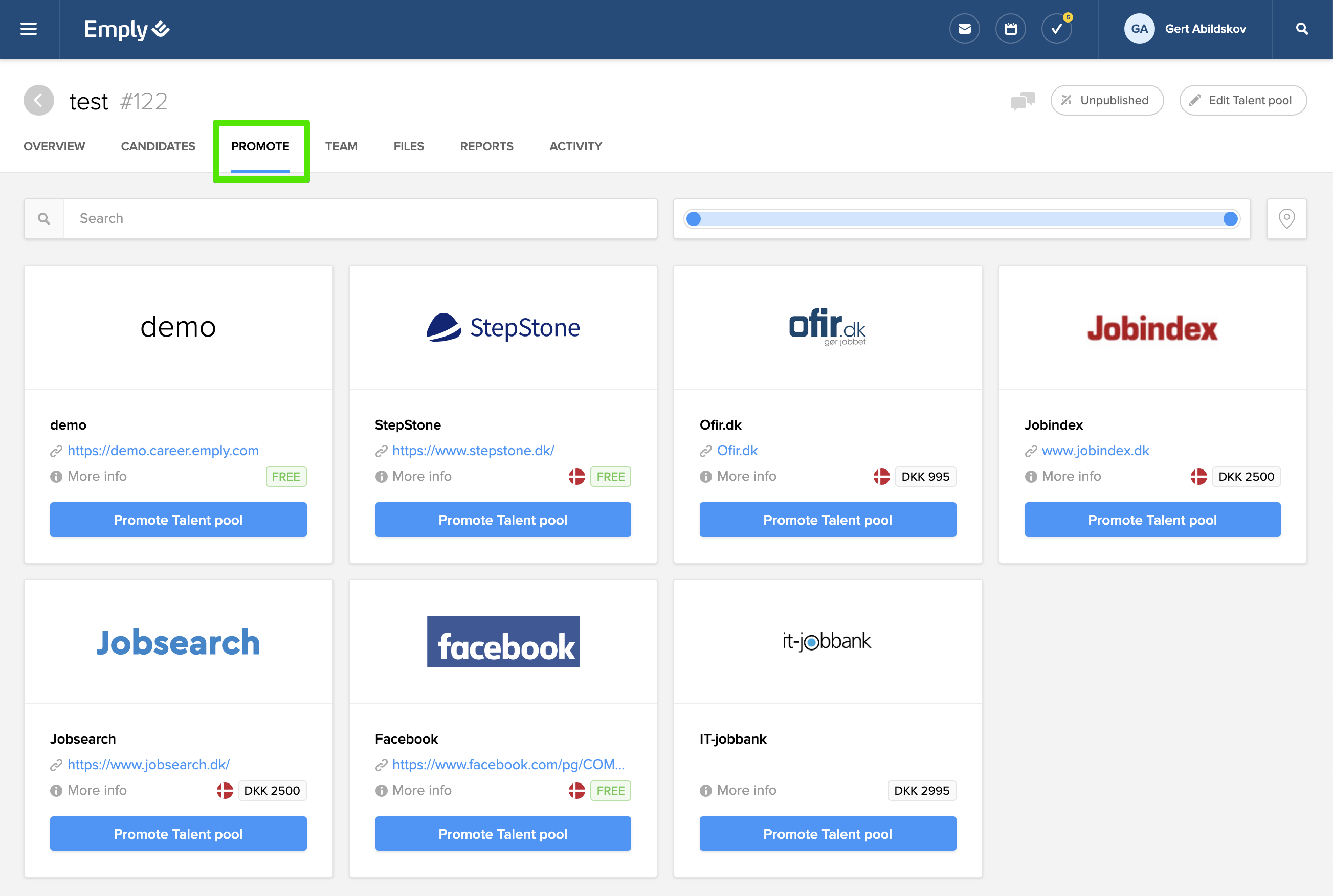This screenshot has width=1333, height=896.
Task: Click the it-jobbank logo thumbnail
Action: [x=827, y=641]
